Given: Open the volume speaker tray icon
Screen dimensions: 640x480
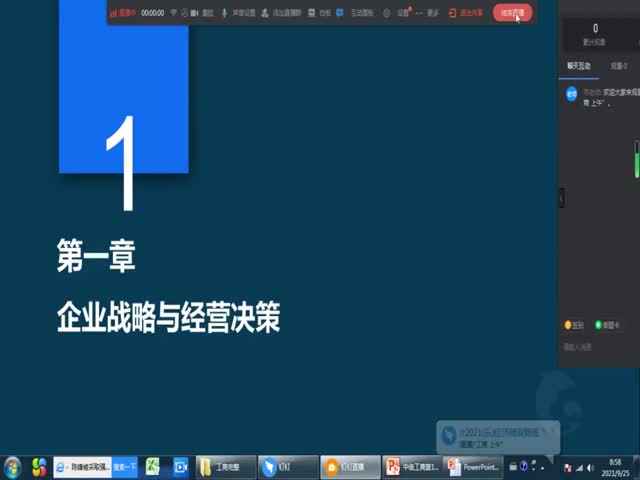Looking at the screenshot, I should coord(590,468).
